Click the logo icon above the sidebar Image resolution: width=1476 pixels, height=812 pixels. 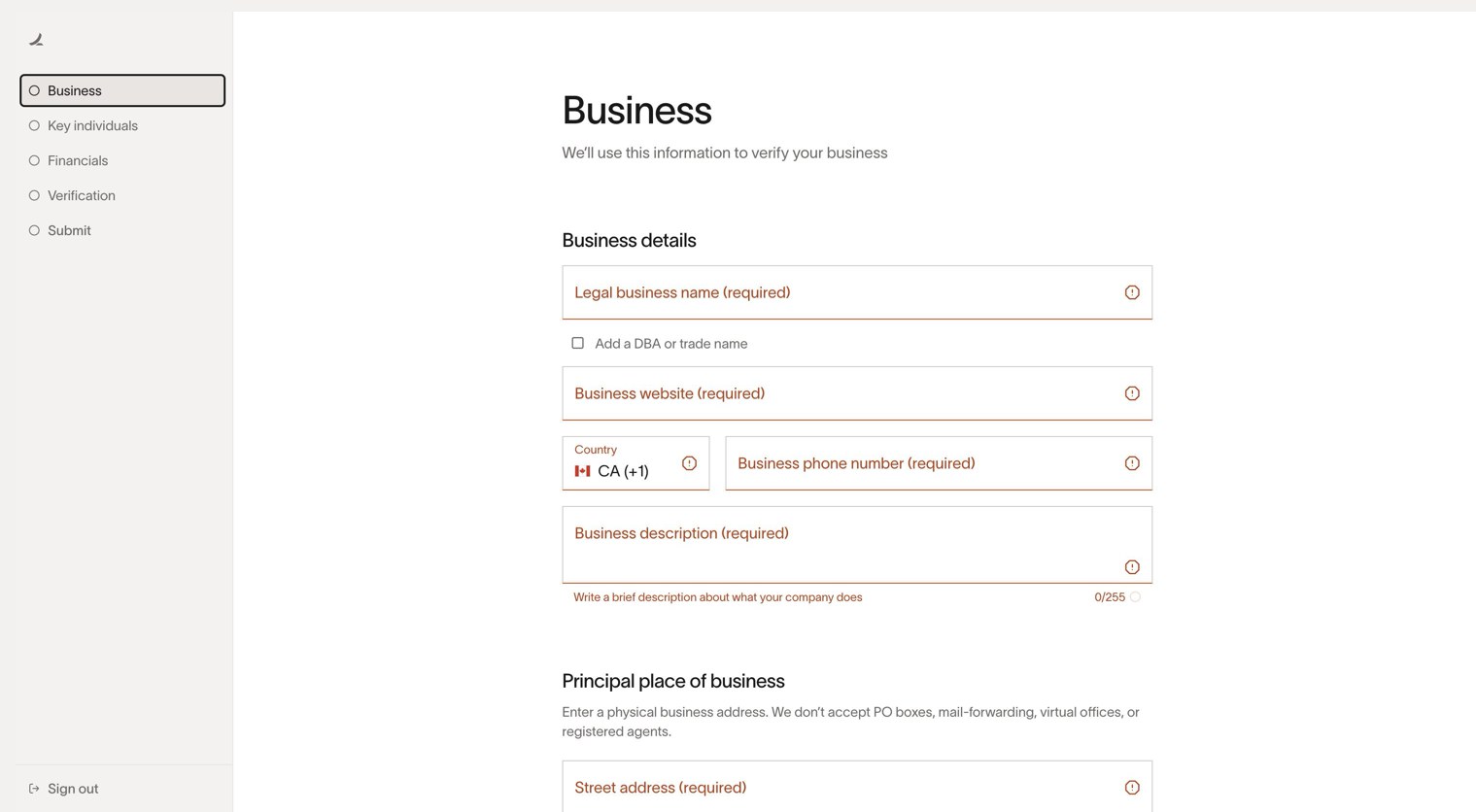click(36, 40)
